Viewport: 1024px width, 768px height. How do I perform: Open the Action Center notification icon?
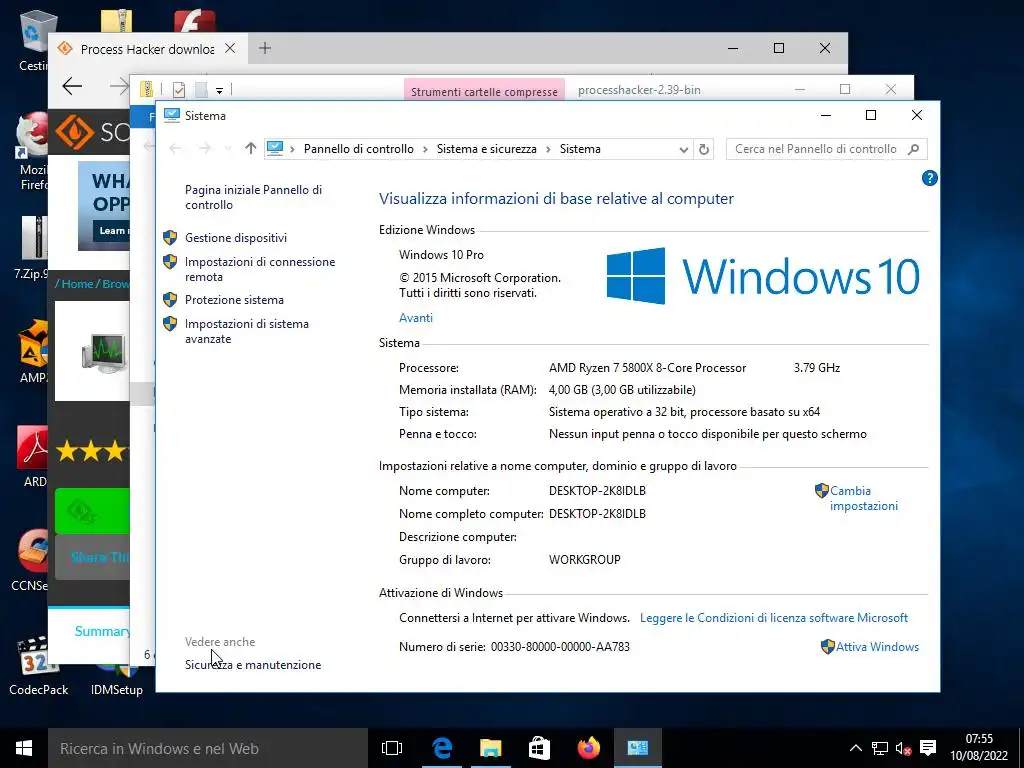click(927, 748)
